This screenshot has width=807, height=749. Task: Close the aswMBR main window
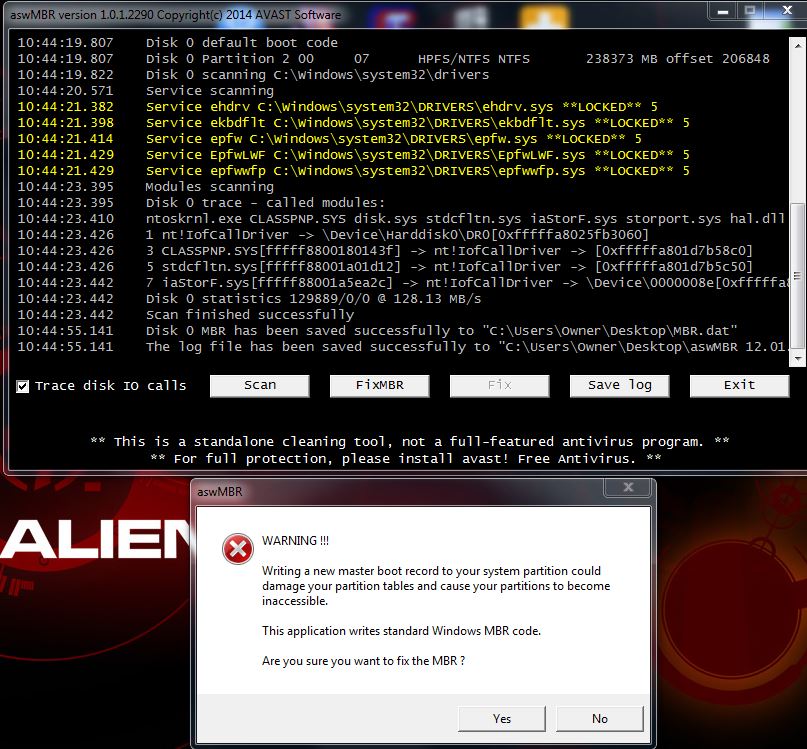coord(787,11)
